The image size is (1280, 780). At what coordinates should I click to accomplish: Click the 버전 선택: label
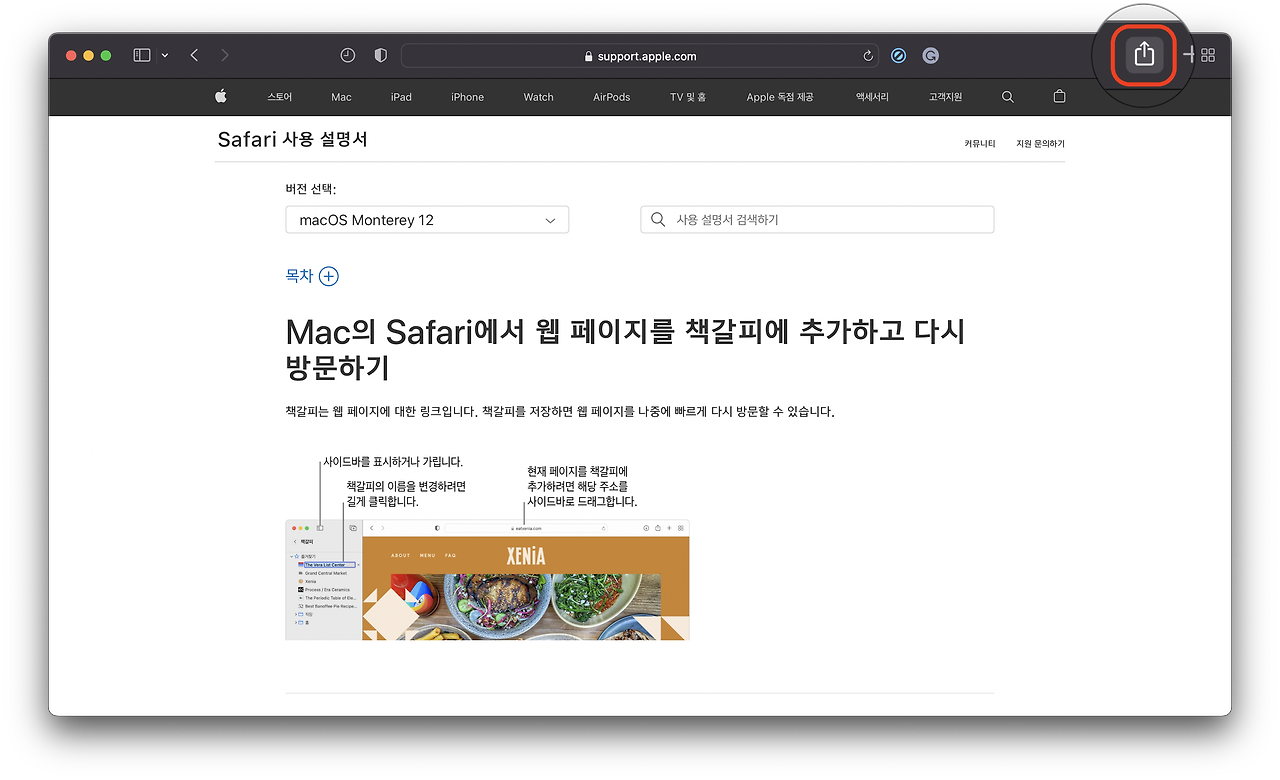coord(311,188)
